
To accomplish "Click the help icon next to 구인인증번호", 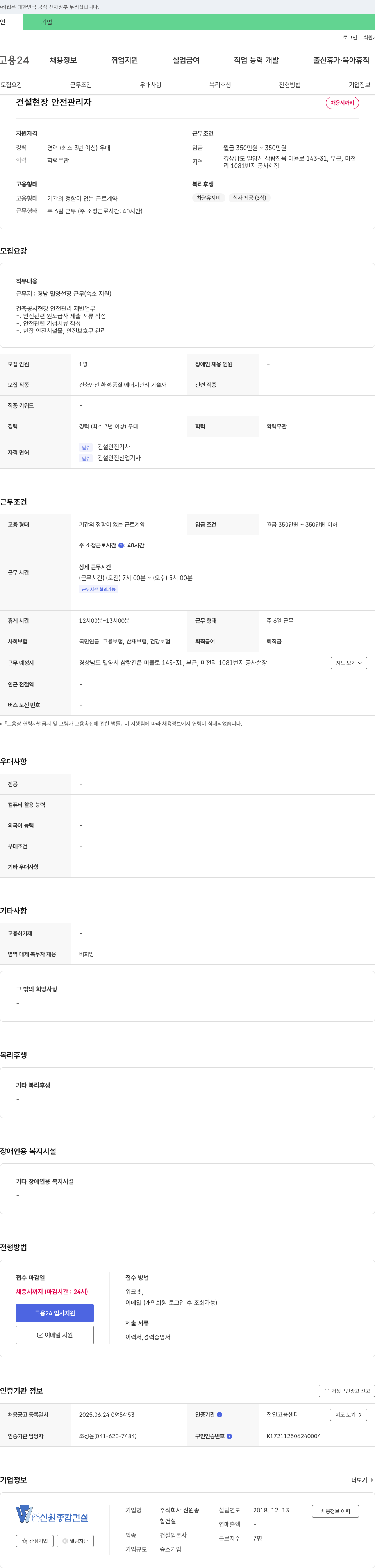I will 229,1436.
